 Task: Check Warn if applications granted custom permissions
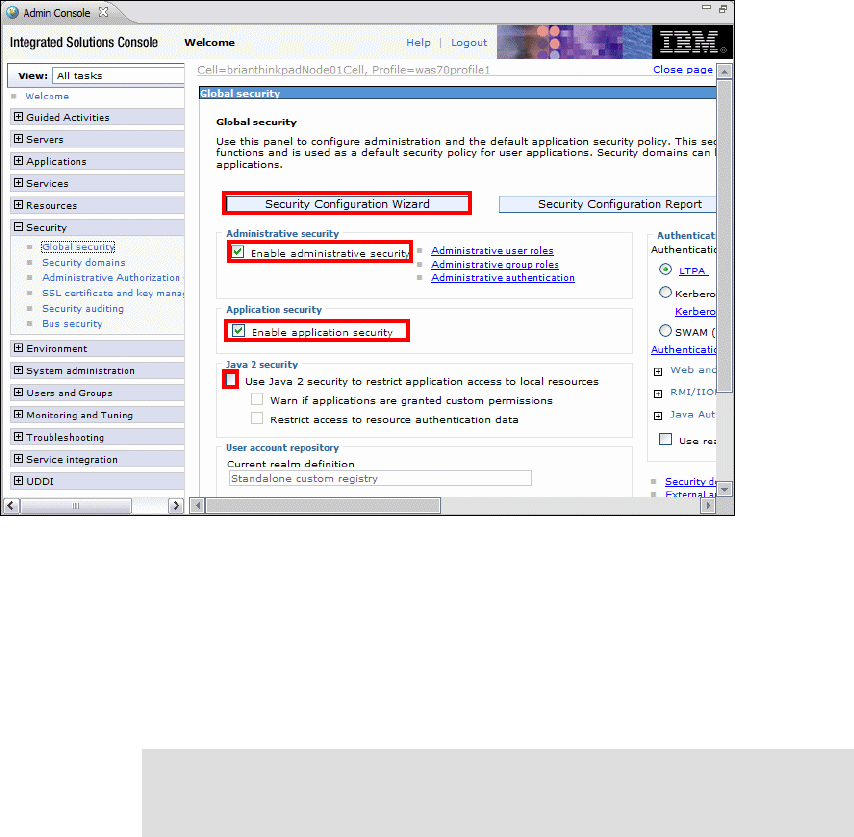pos(257,399)
